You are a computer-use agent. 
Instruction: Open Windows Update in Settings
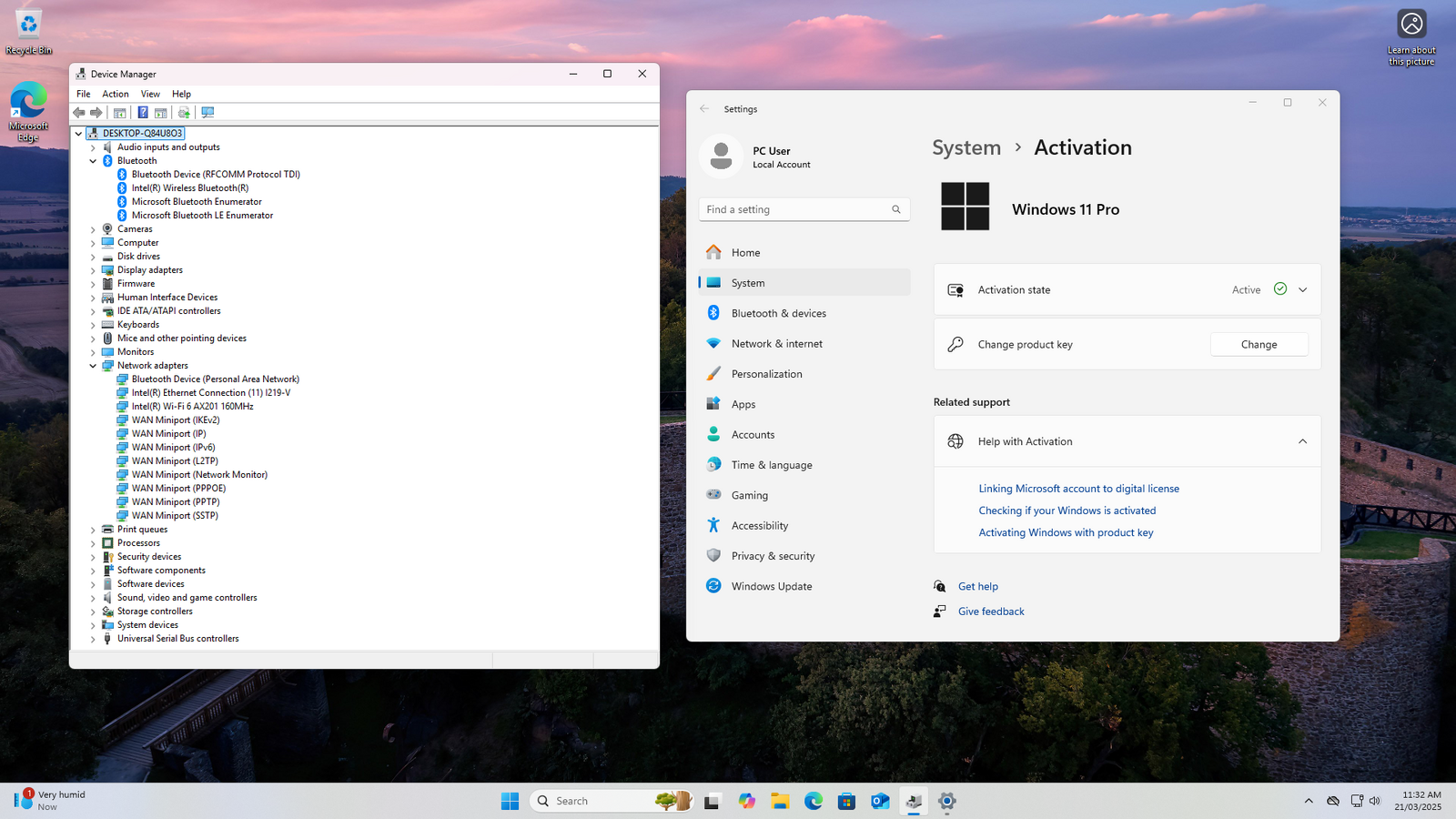coord(804,586)
